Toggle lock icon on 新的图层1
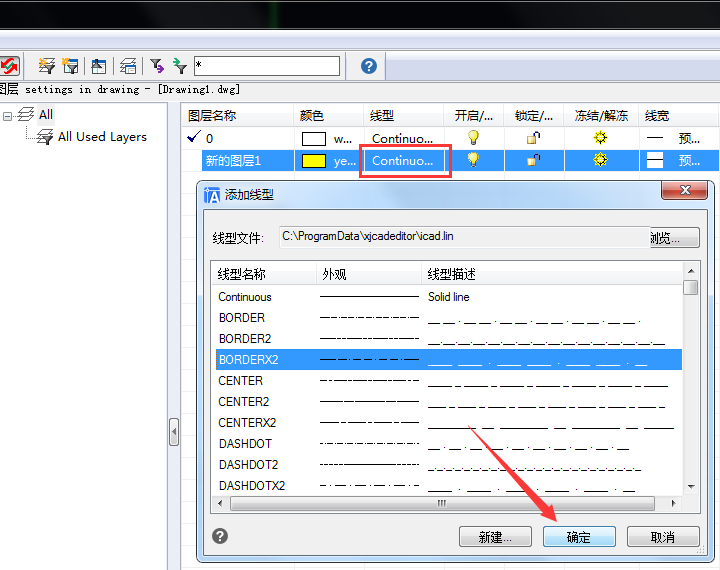 [x=533, y=160]
